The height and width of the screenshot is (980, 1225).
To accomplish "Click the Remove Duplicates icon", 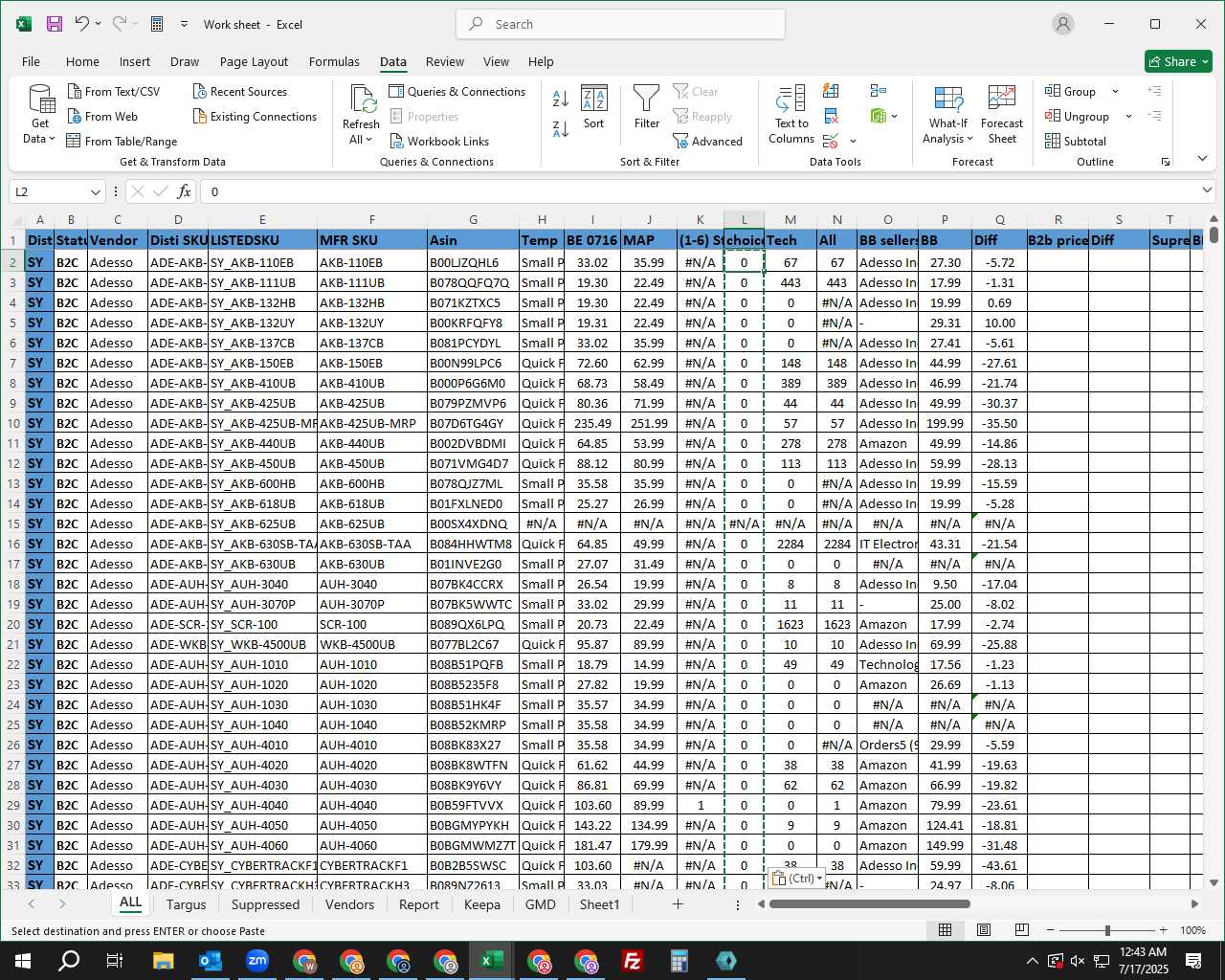I will [x=831, y=116].
